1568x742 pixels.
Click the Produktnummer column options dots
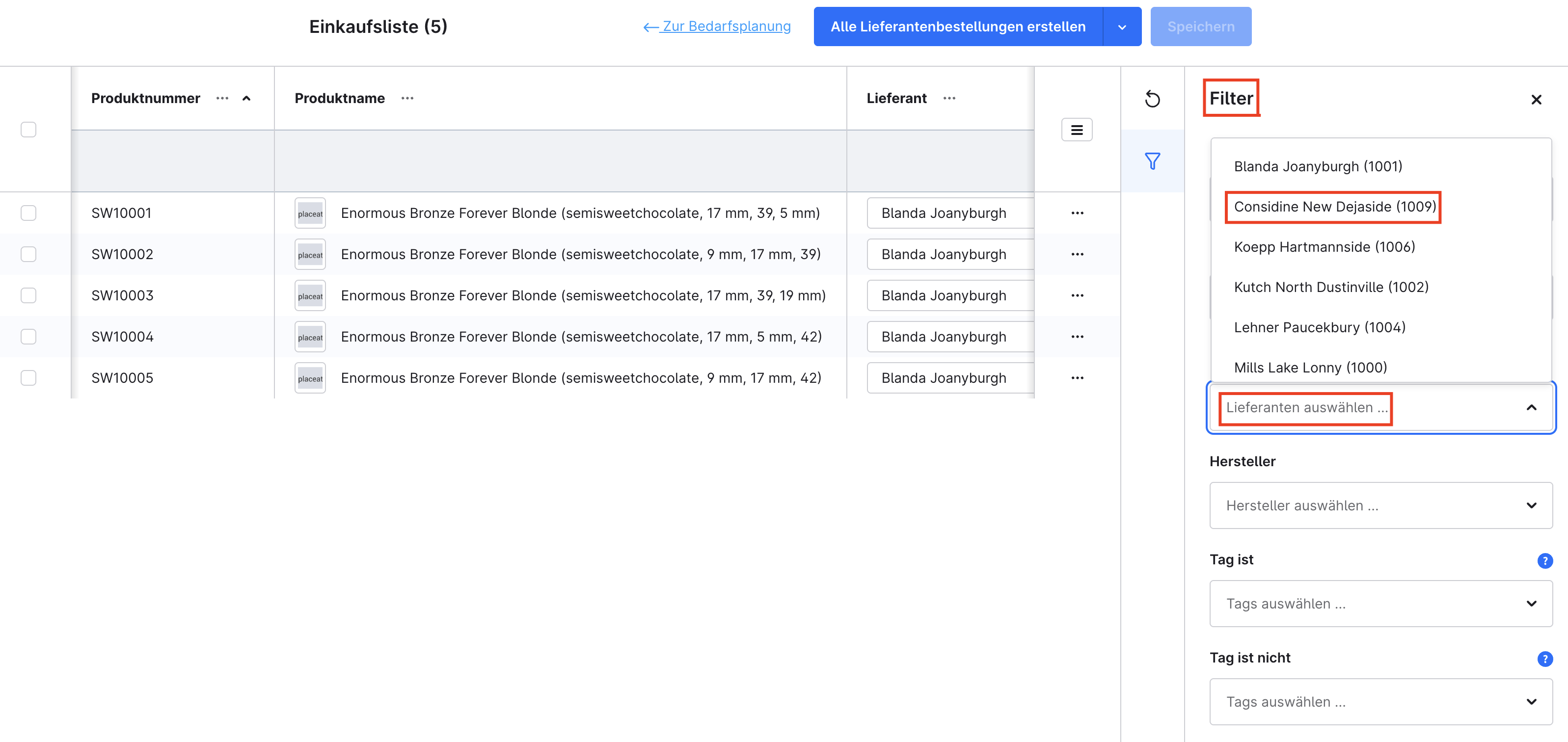coord(222,98)
